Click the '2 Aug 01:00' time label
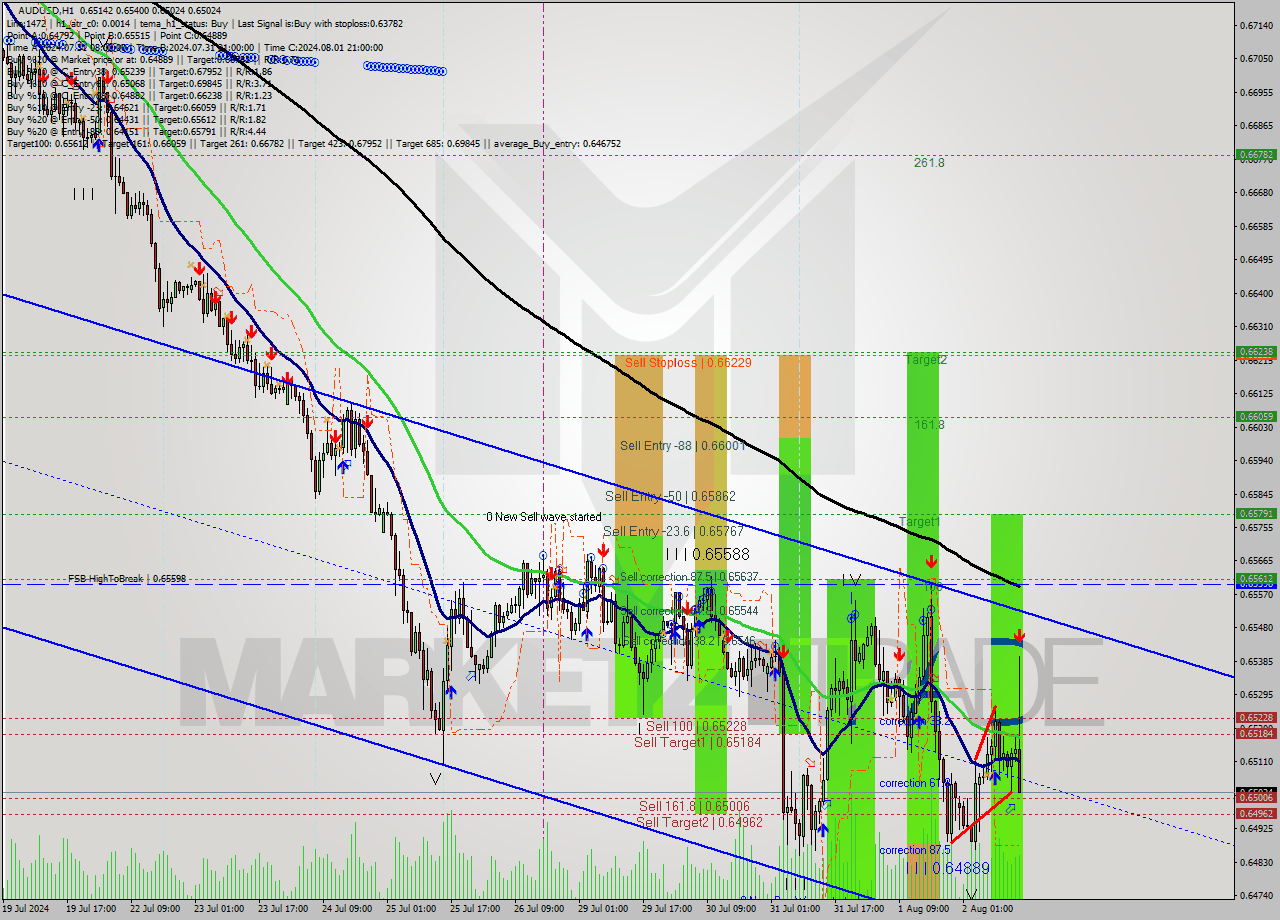 coord(987,909)
